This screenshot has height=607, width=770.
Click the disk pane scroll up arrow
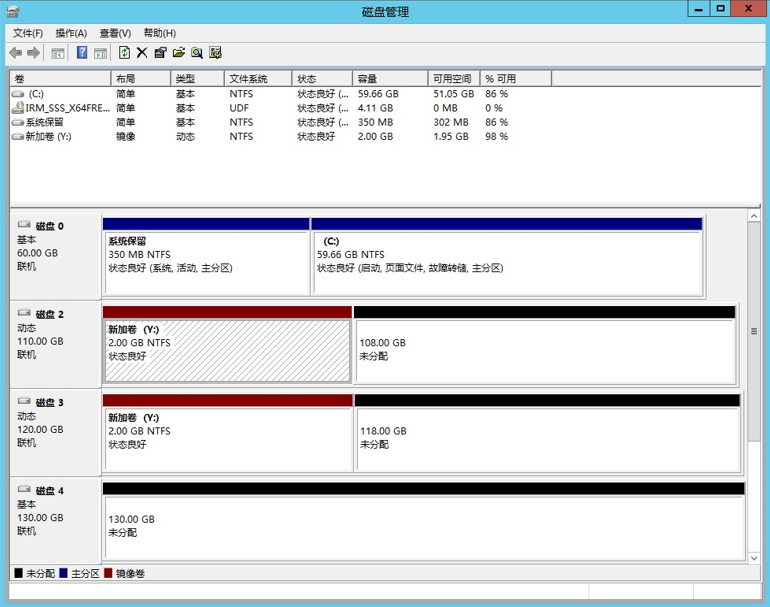pyautogui.click(x=754, y=216)
